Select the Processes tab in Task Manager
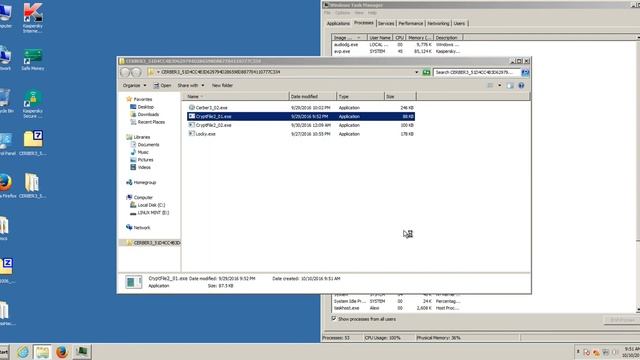This screenshot has height=360, width=640. (x=364, y=23)
